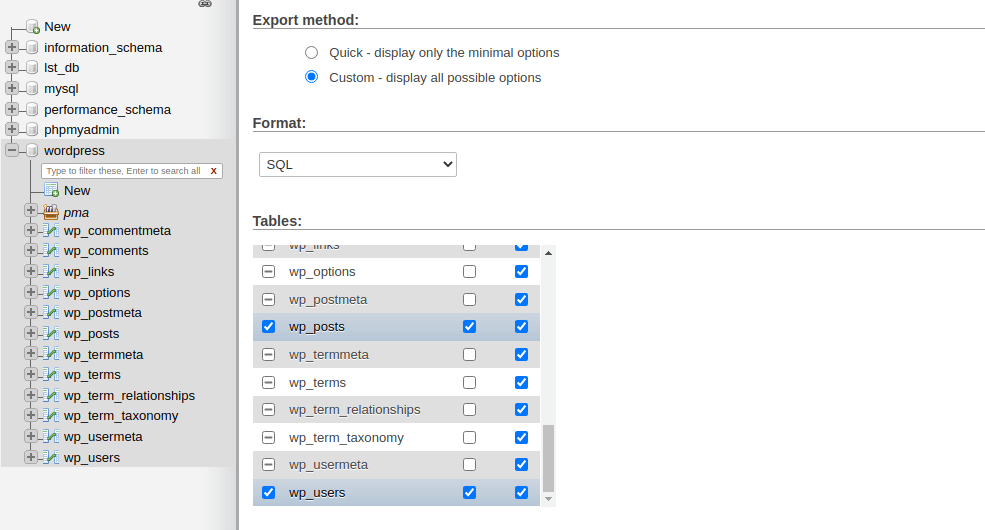Click the wp_usermeta table icon in tree

tap(52, 436)
